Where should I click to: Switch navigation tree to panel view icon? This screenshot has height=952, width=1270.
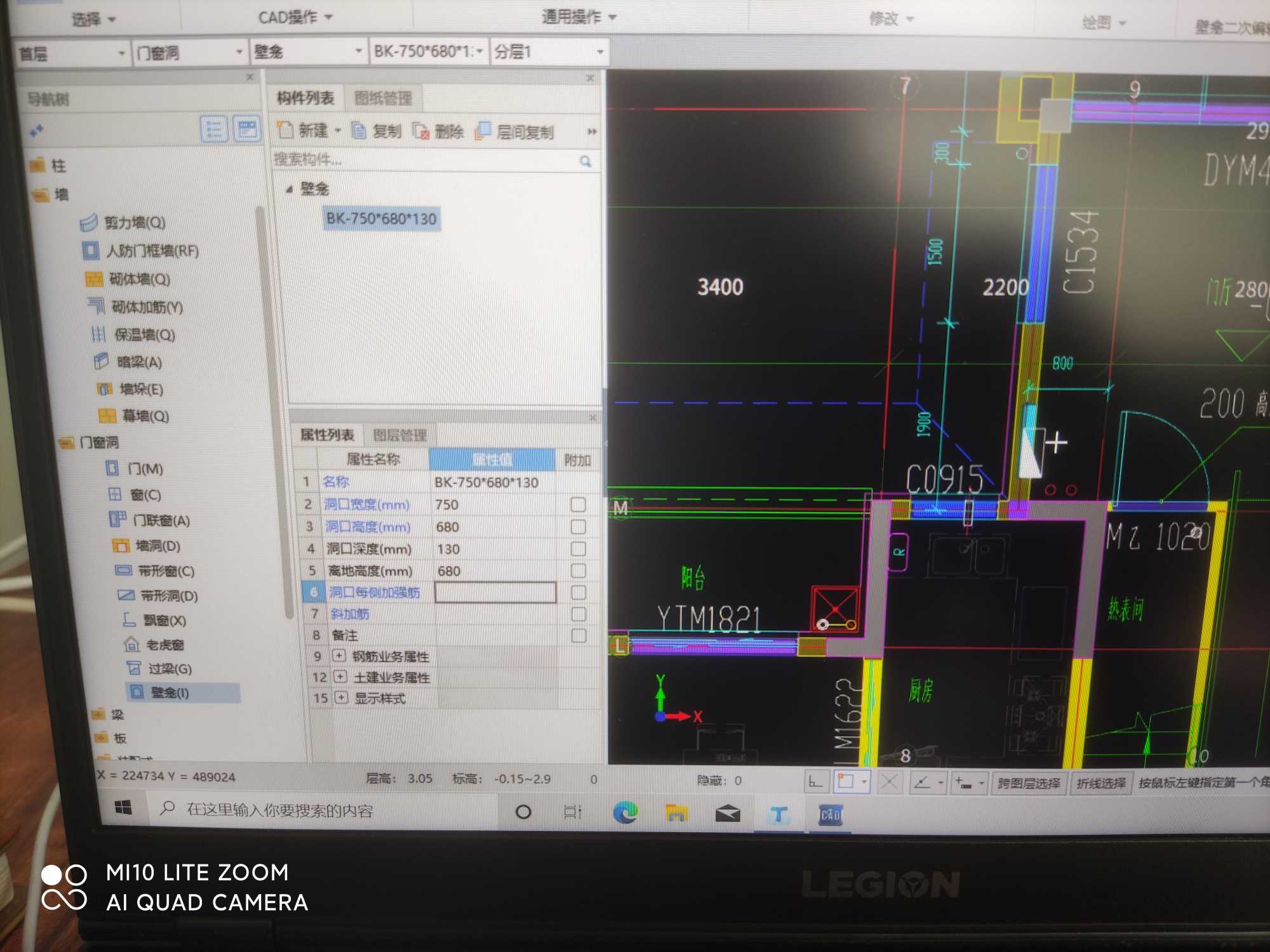coord(246,129)
